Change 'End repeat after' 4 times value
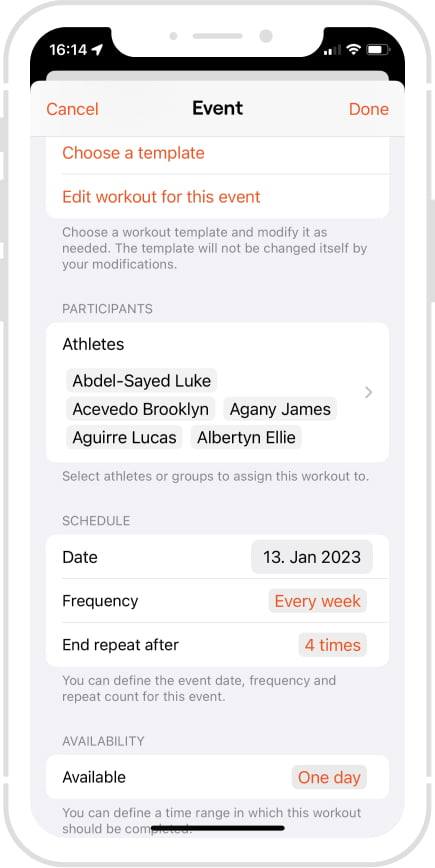 pyautogui.click(x=333, y=645)
